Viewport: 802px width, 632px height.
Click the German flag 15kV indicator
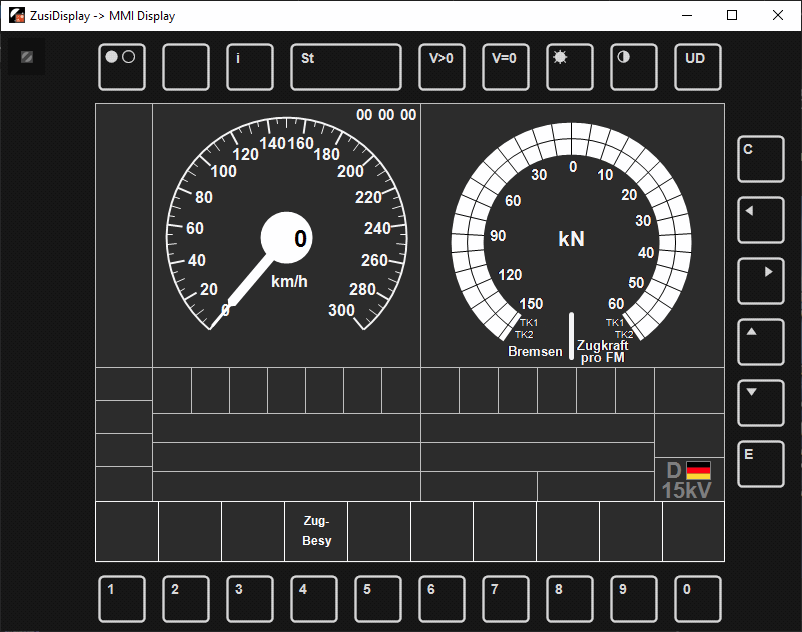(x=688, y=480)
